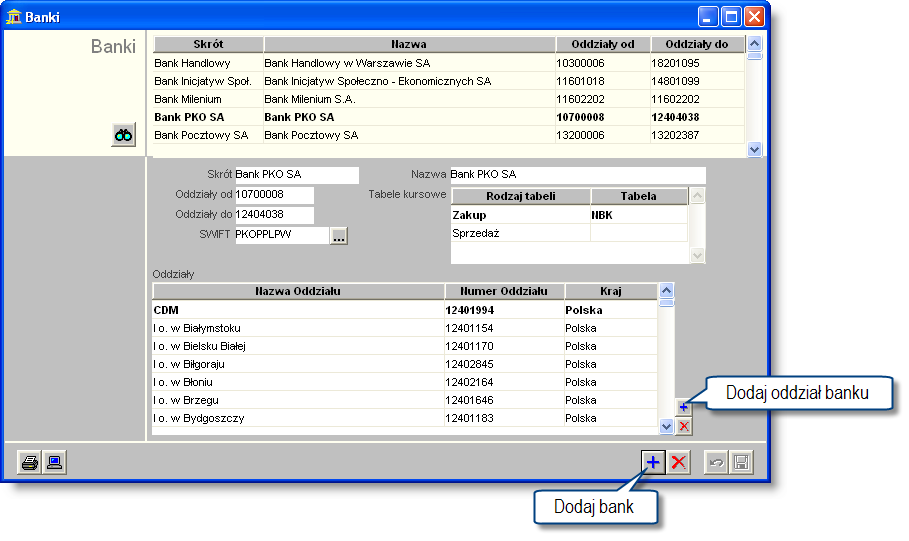
Task: Select branch I o. w Brzegu
Action: click(405, 400)
